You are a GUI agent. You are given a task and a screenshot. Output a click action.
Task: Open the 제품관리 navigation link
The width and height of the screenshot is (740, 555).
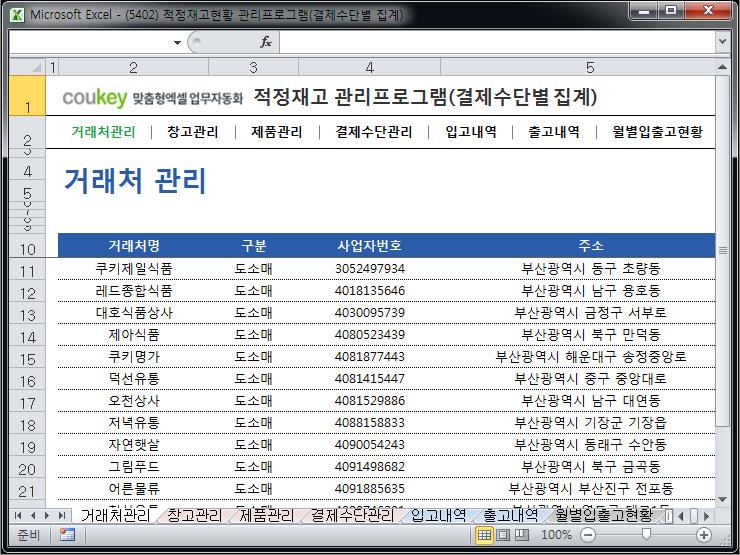277,132
